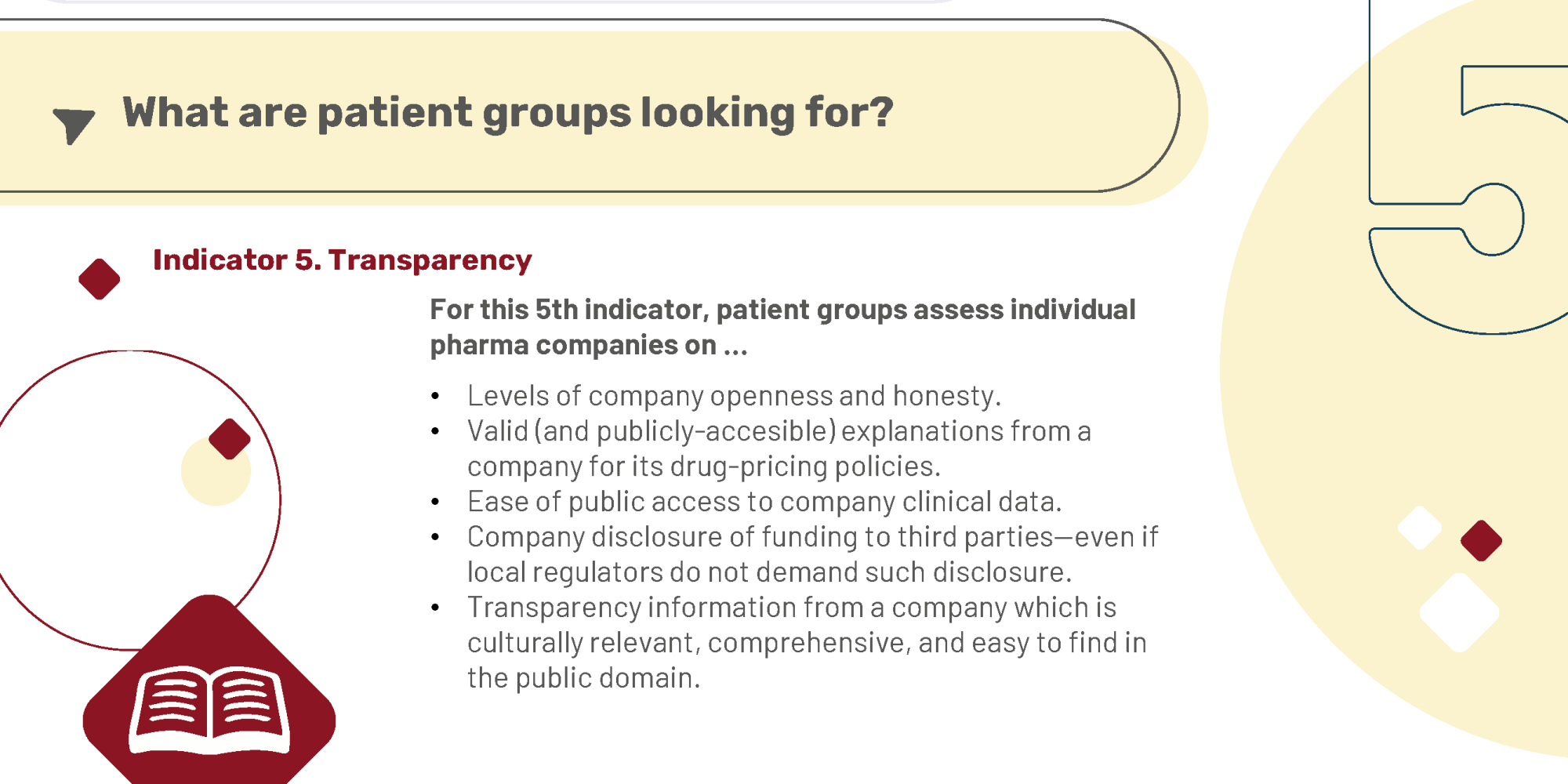
Task: Click the bullet dot before 'Levels of company'
Action: click(435, 397)
